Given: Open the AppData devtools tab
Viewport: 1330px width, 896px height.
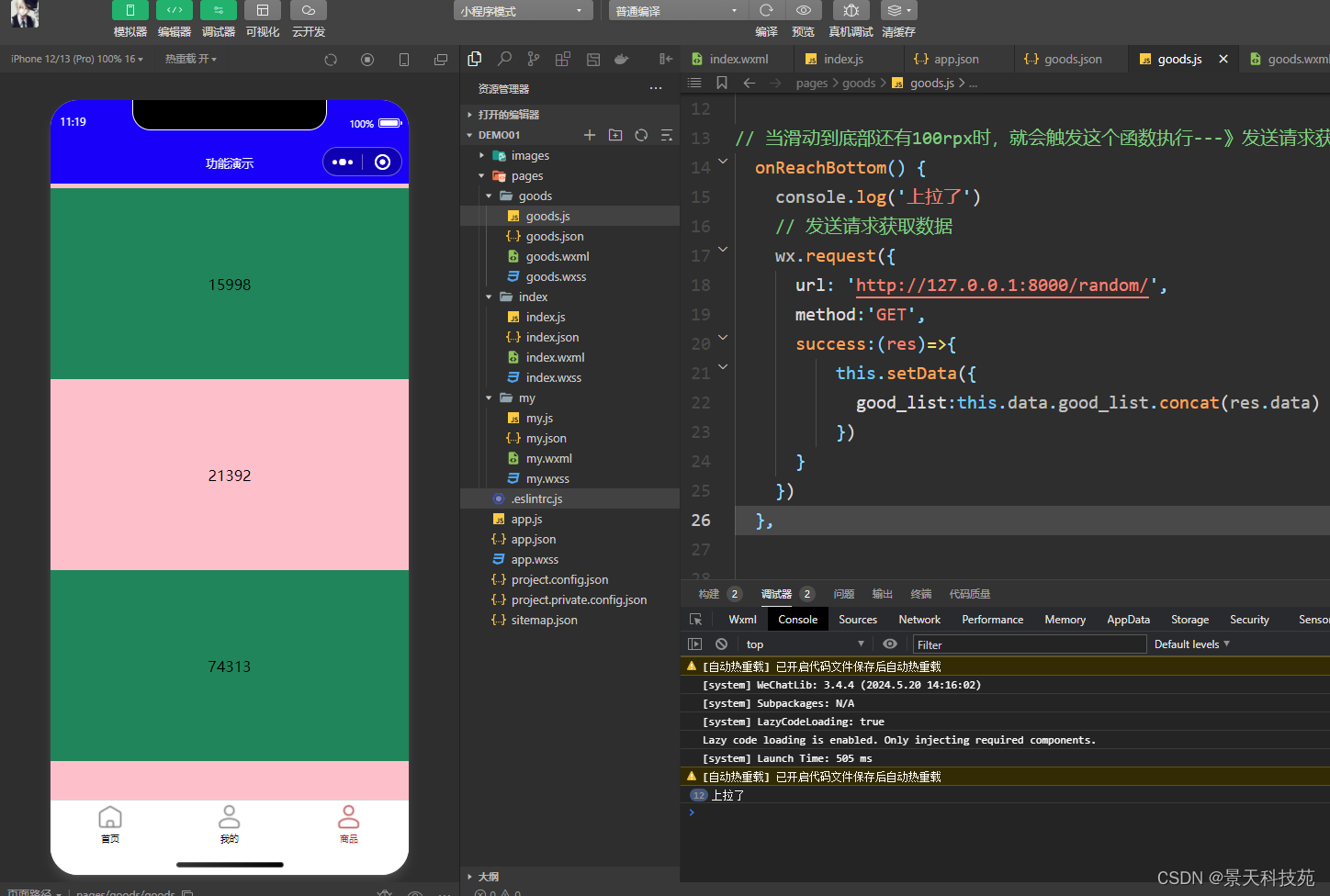Looking at the screenshot, I should coord(1128,620).
